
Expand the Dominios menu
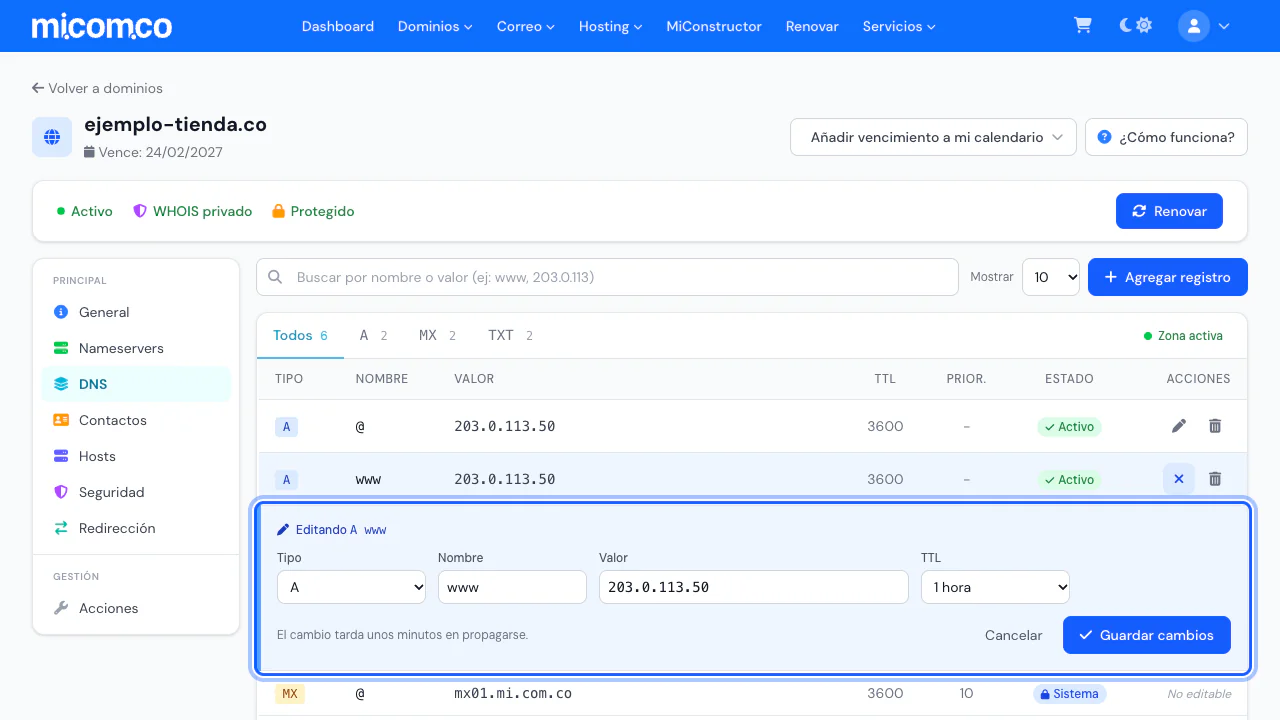(x=435, y=26)
